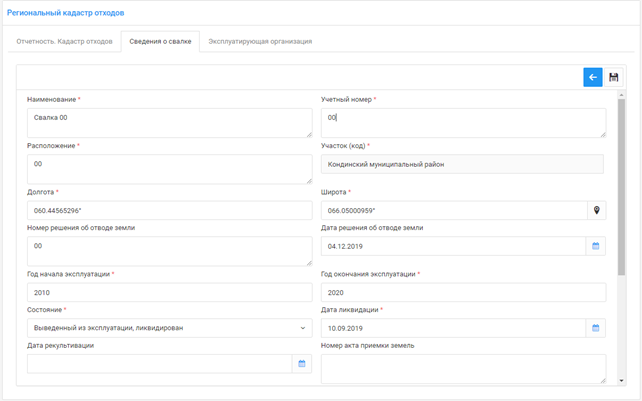Image resolution: width=642 pixels, height=401 pixels.
Task: Click the Долгота coordinate field
Action: click(169, 211)
